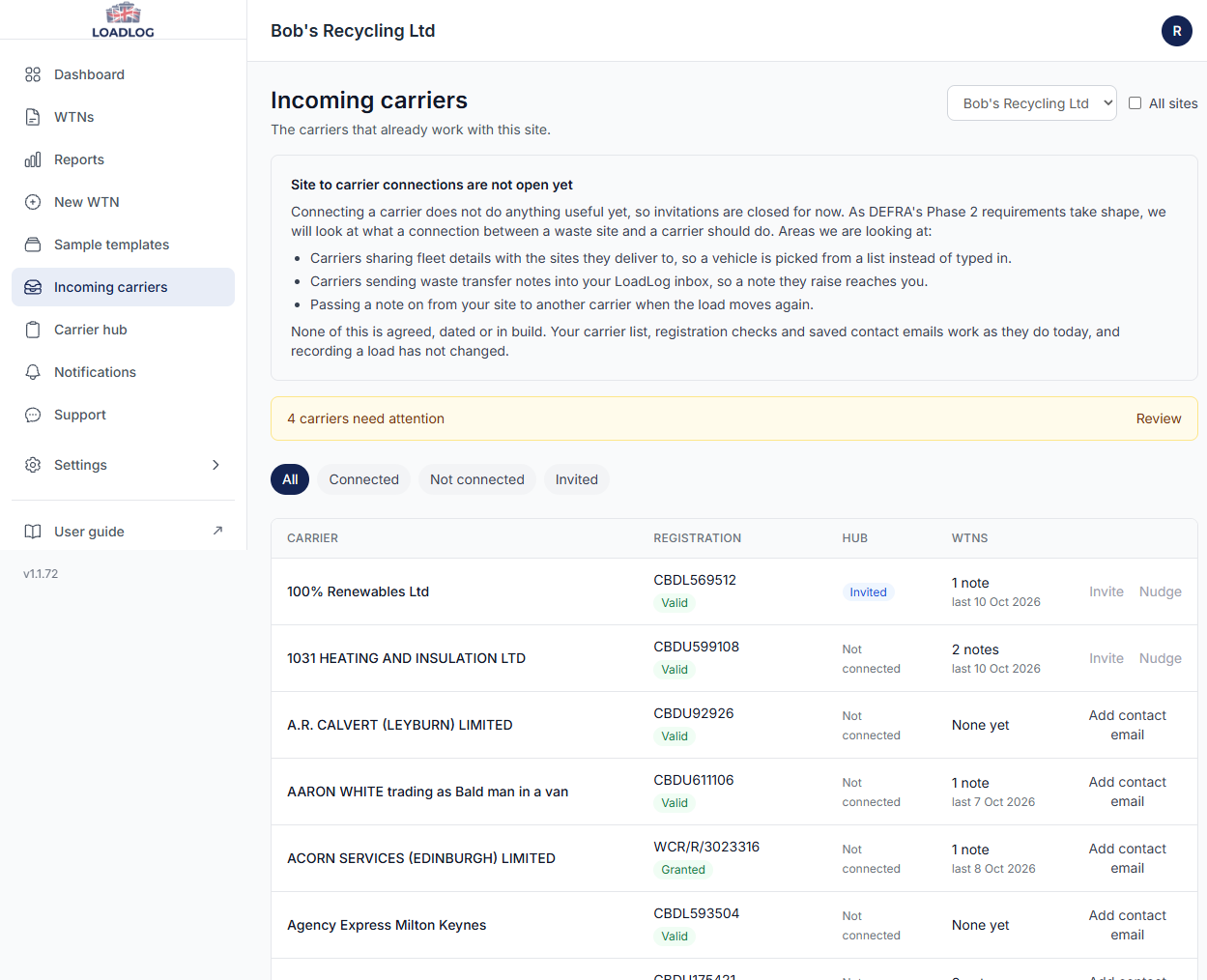Click the WTNs document icon
The height and width of the screenshot is (980, 1207).
(x=33, y=117)
